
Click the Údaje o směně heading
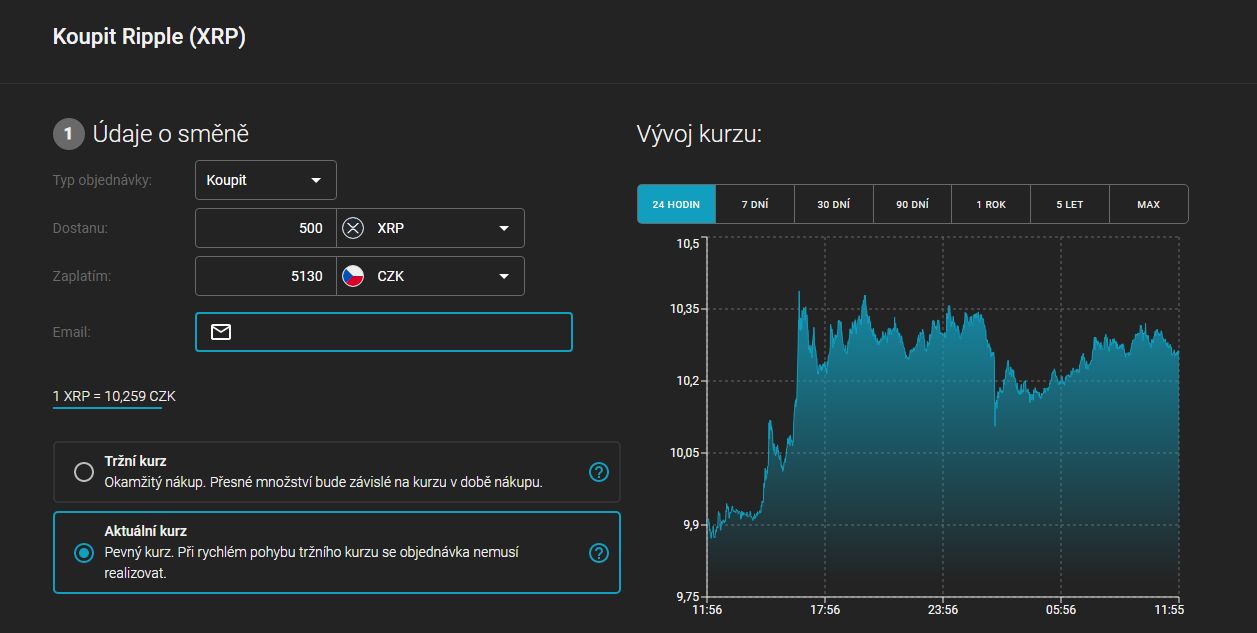(x=171, y=133)
